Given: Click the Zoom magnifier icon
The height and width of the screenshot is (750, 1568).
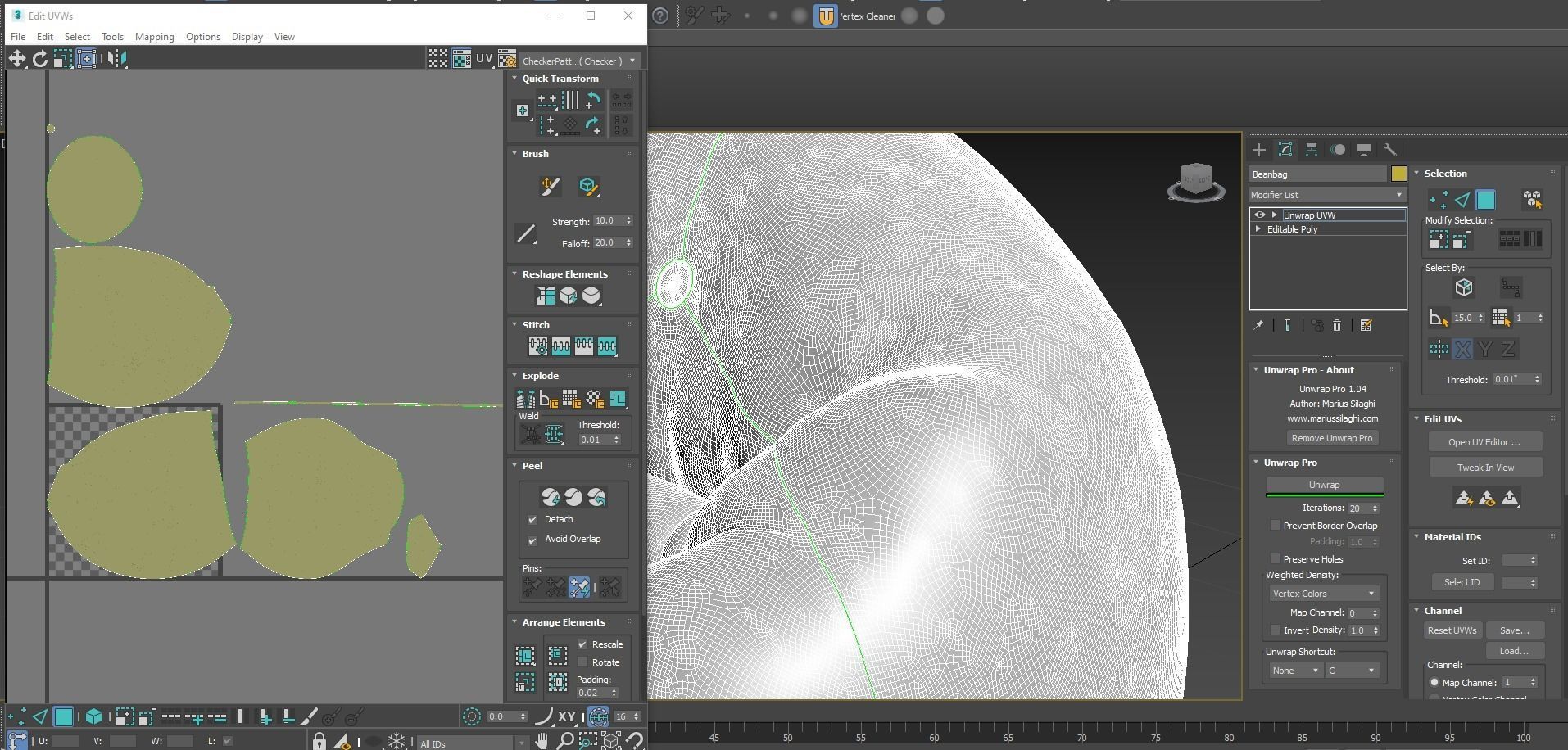Looking at the screenshot, I should pos(564,741).
